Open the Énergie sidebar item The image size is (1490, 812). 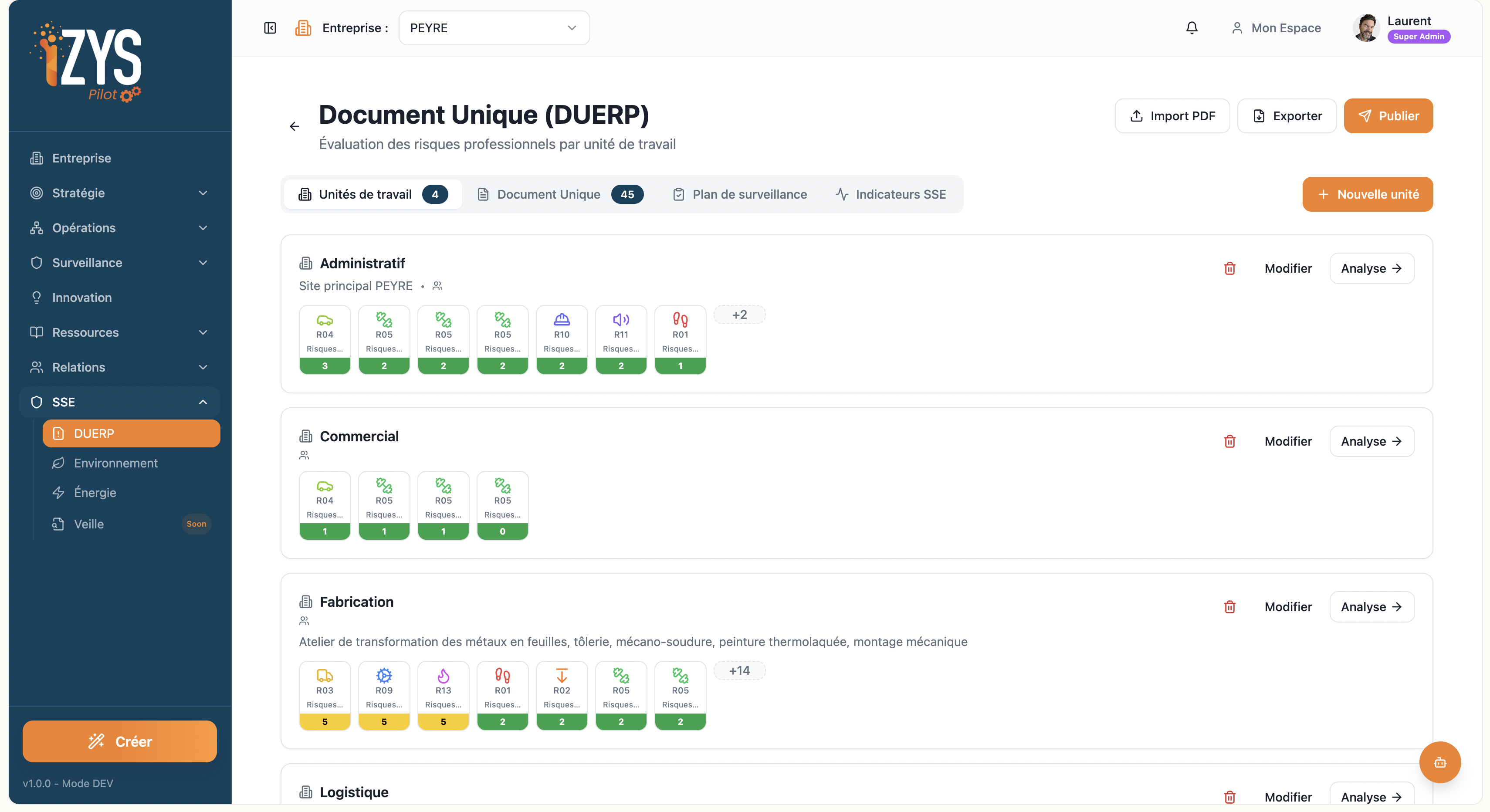[x=131, y=493]
